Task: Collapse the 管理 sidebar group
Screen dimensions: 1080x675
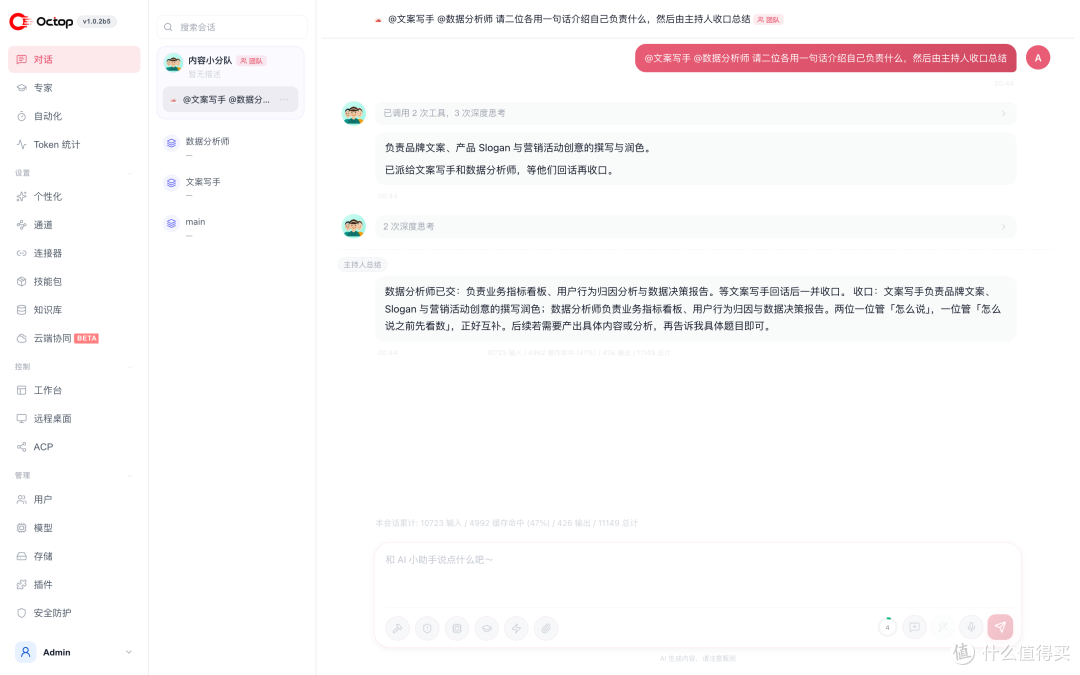Action: point(129,475)
